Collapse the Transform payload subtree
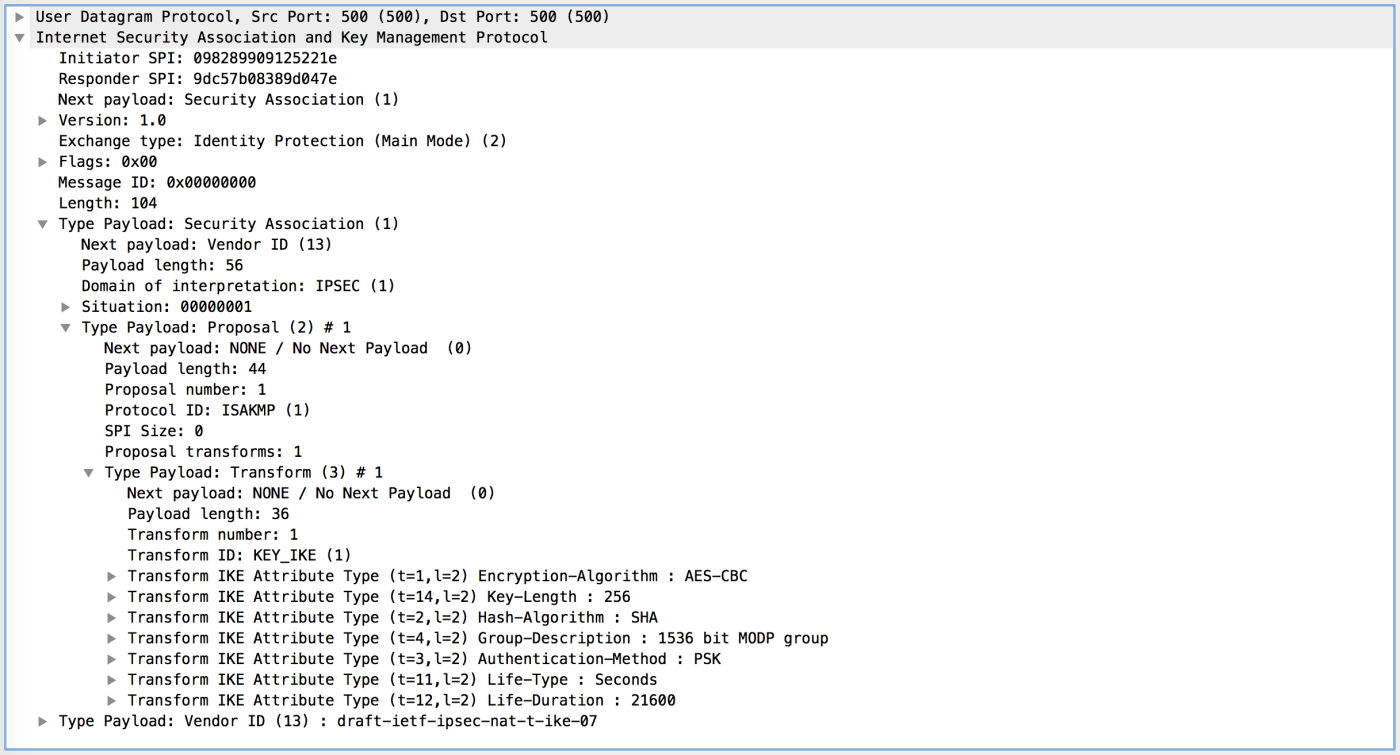 coord(89,472)
